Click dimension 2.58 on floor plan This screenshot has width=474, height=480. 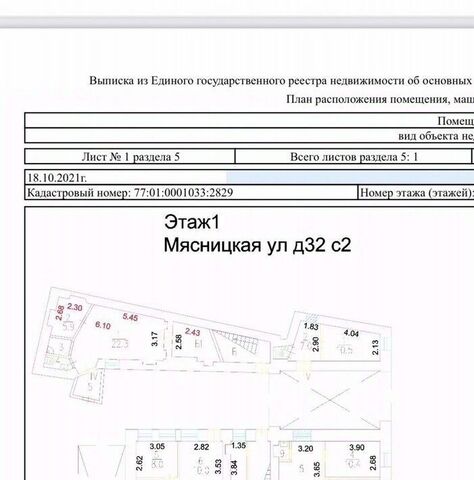coord(179,342)
